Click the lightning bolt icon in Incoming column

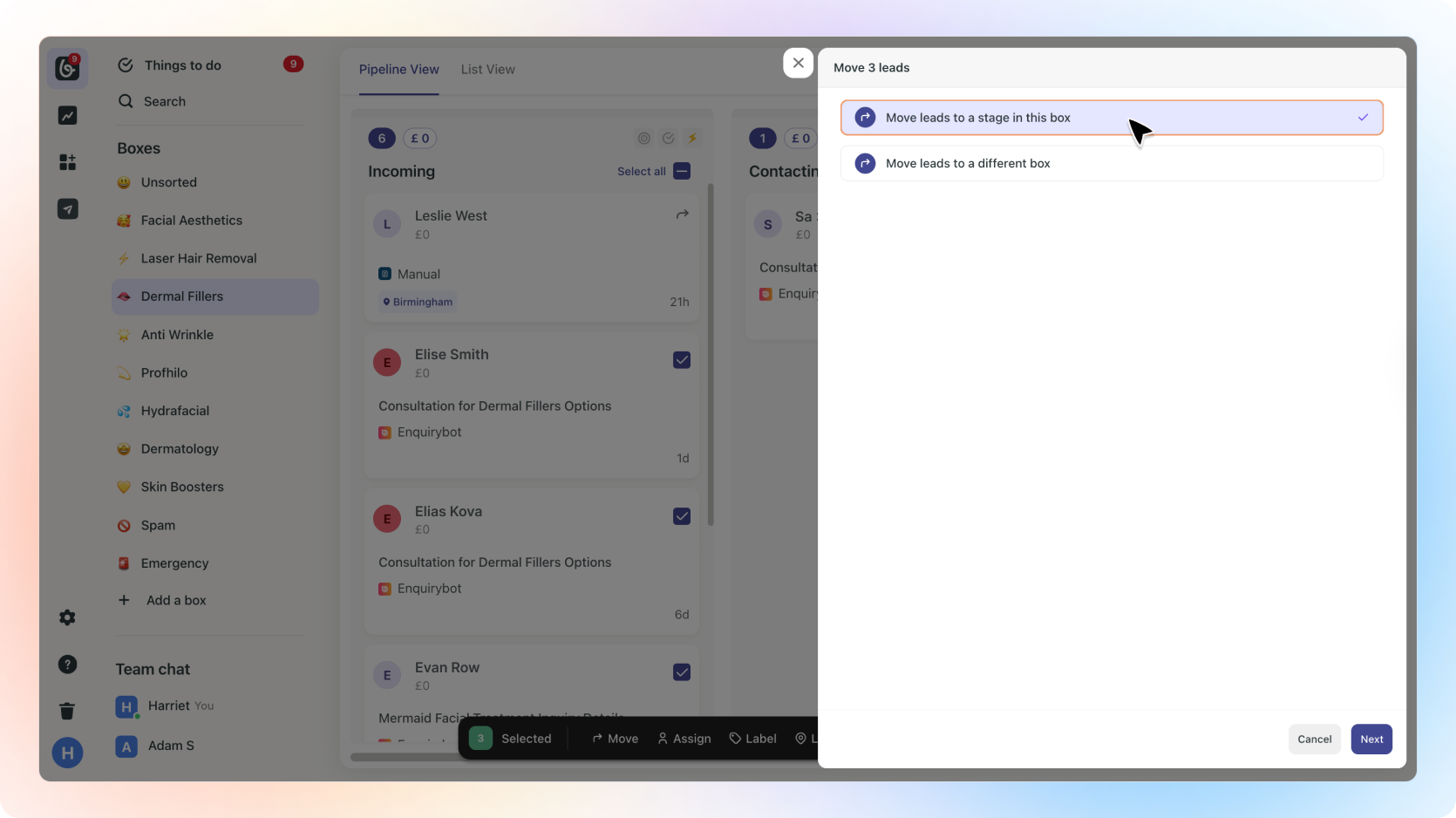pyautogui.click(x=692, y=138)
